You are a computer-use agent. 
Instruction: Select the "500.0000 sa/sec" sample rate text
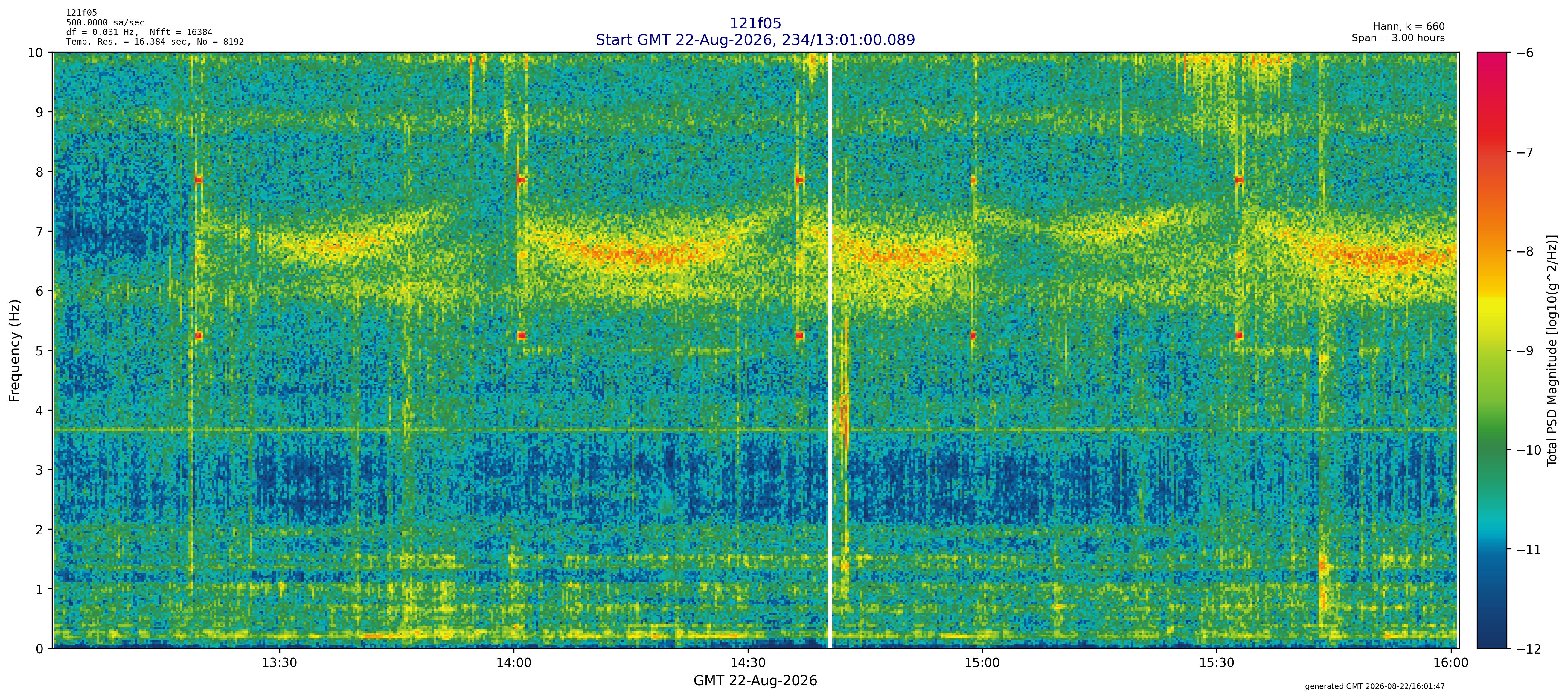(105, 22)
